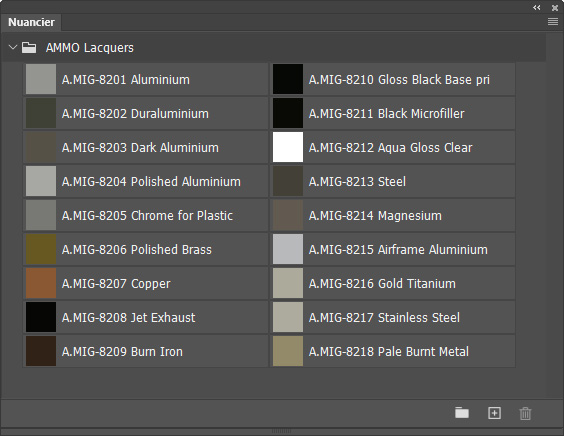Click the 'A.MIG-8218 Pale Burnt Metal' label

388,351
